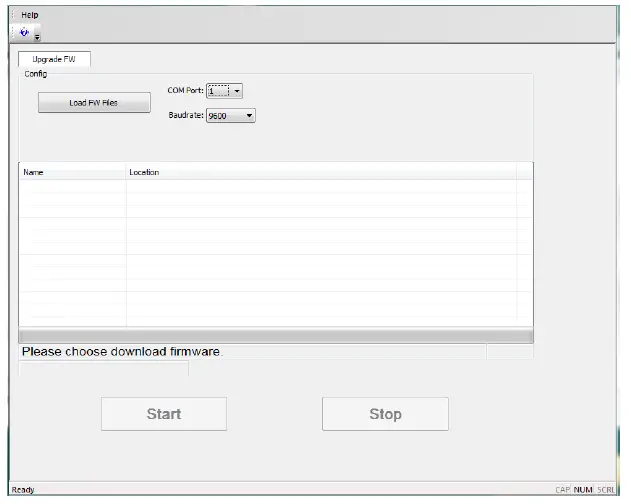The height and width of the screenshot is (504, 631).
Task: Click the Config group label
Action: pos(35,74)
